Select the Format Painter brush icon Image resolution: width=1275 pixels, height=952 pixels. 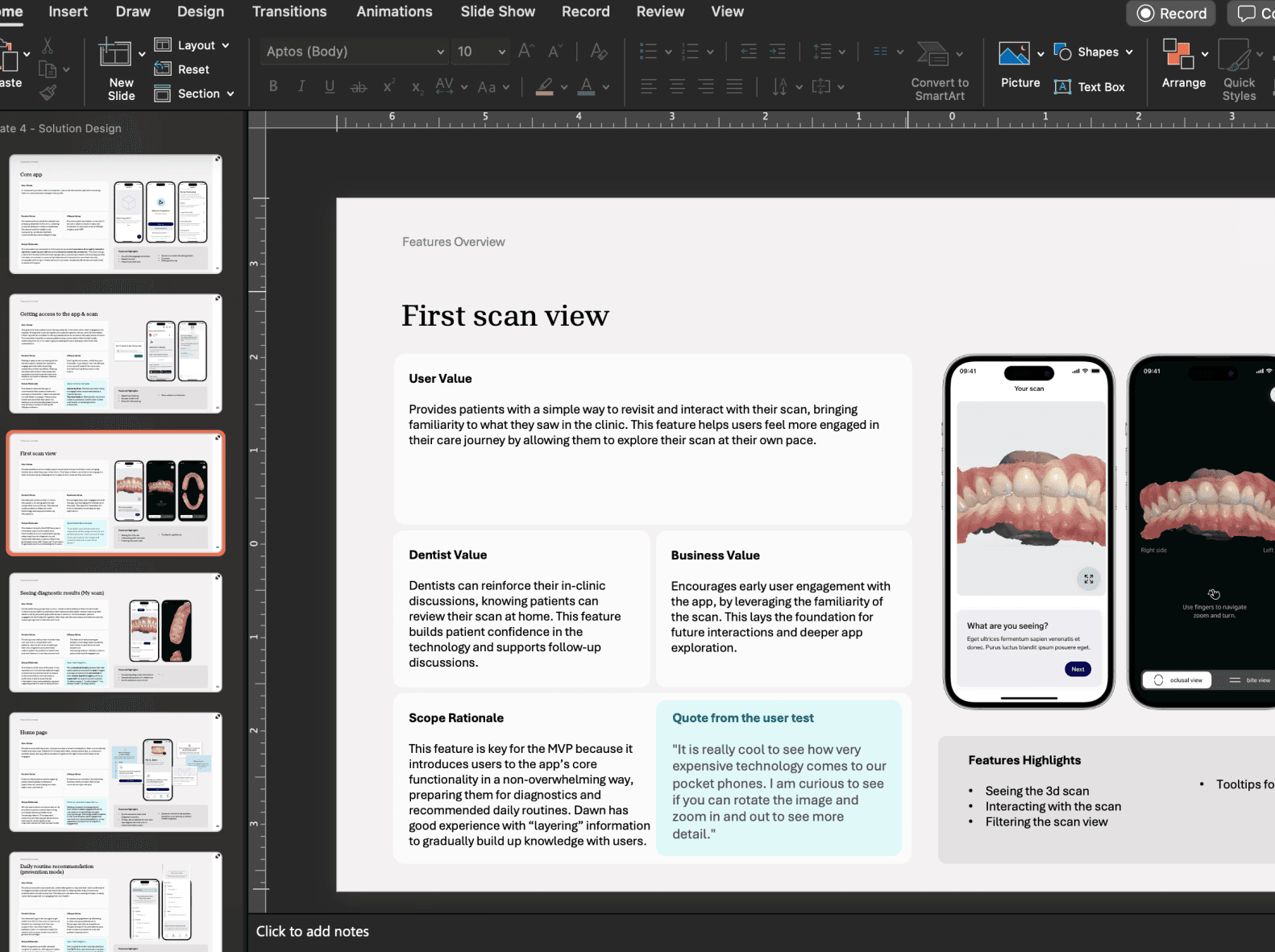point(48,93)
